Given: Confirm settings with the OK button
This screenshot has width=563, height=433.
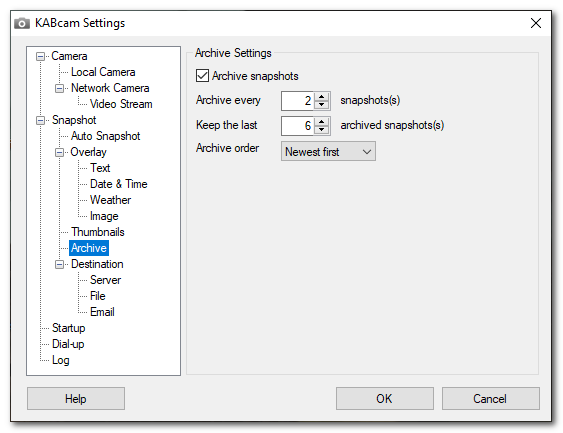Looking at the screenshot, I should (x=385, y=399).
